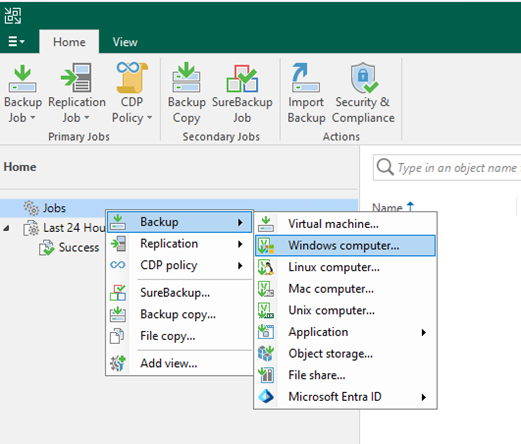The width and height of the screenshot is (521, 444).
Task: Click the Backup copy context menu icon
Action: (x=118, y=314)
